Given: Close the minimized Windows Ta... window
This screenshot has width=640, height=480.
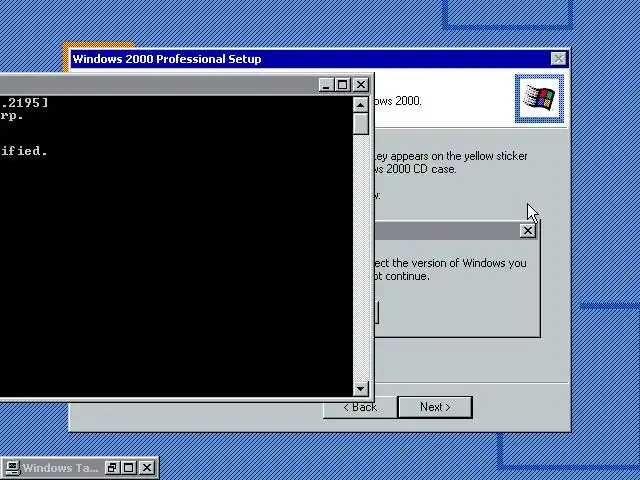Looking at the screenshot, I should click(147, 468).
